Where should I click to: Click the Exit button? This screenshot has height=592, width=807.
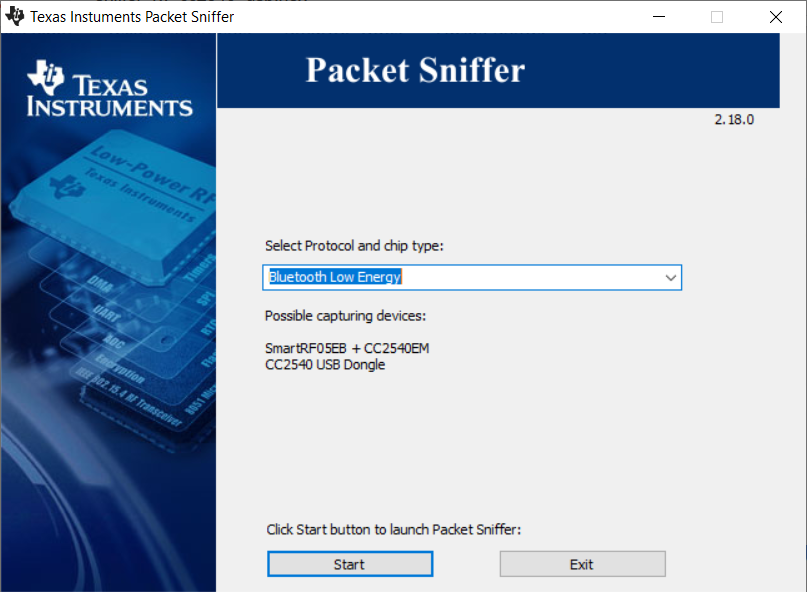(582, 564)
